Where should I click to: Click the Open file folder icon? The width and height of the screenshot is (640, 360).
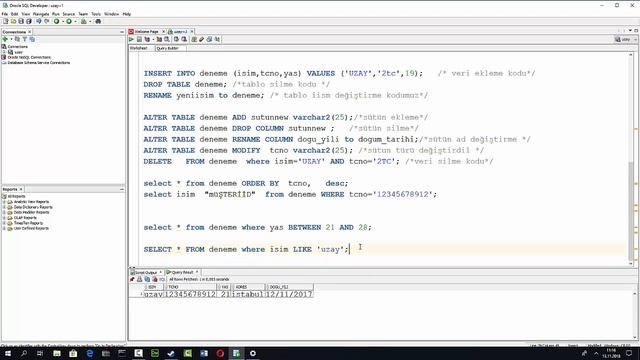coord(13,21)
